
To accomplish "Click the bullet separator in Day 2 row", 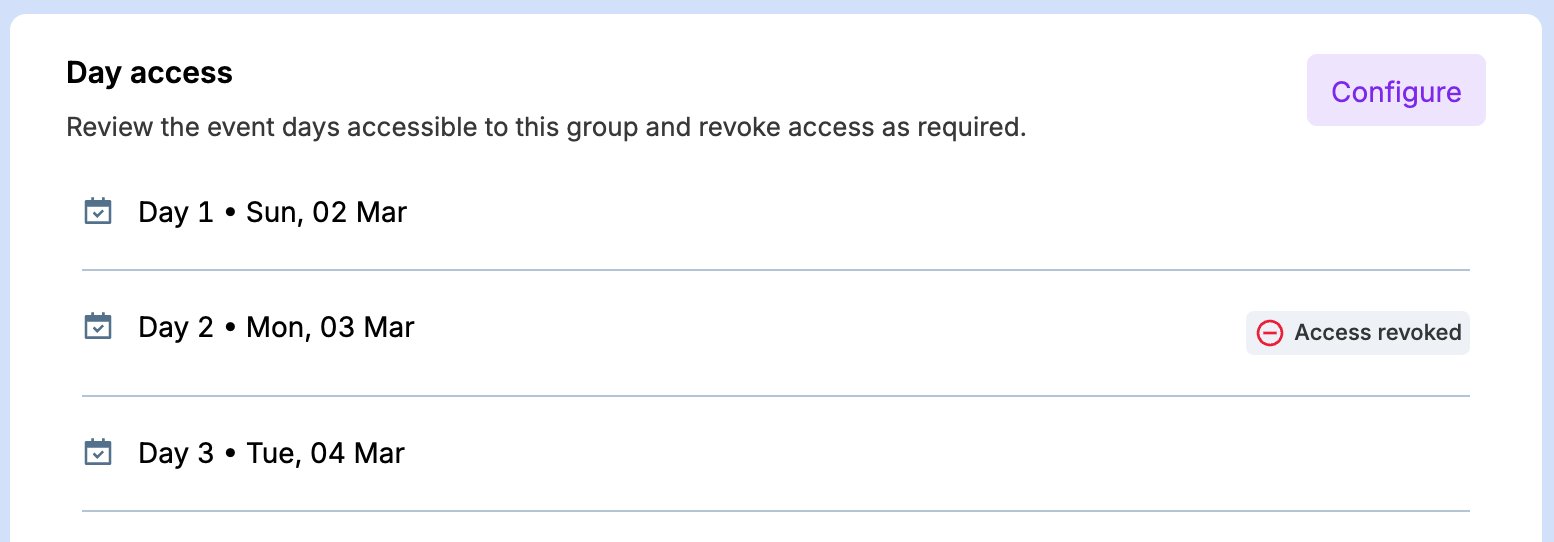I will click(230, 328).
